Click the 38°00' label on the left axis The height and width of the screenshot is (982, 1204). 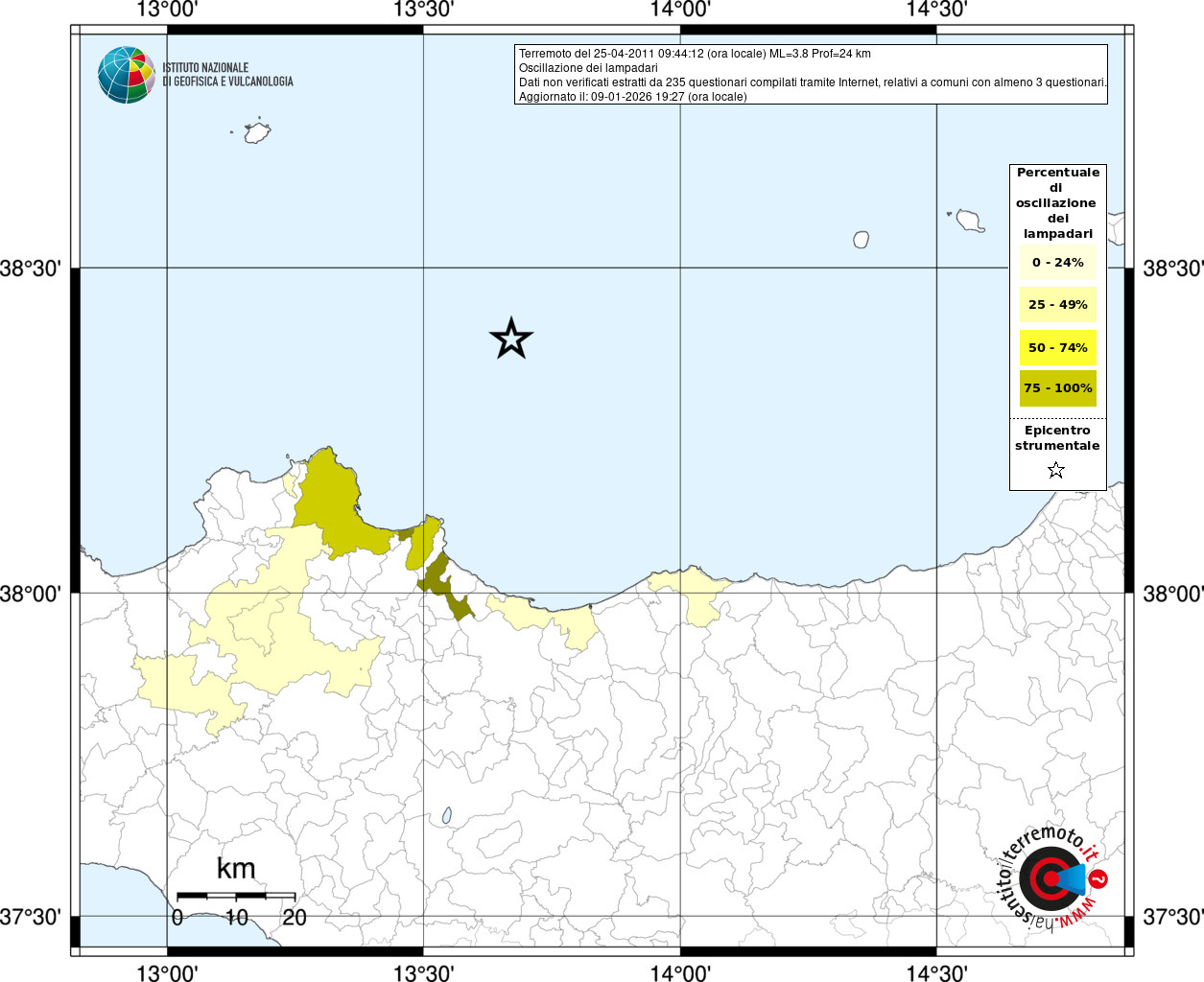click(31, 594)
